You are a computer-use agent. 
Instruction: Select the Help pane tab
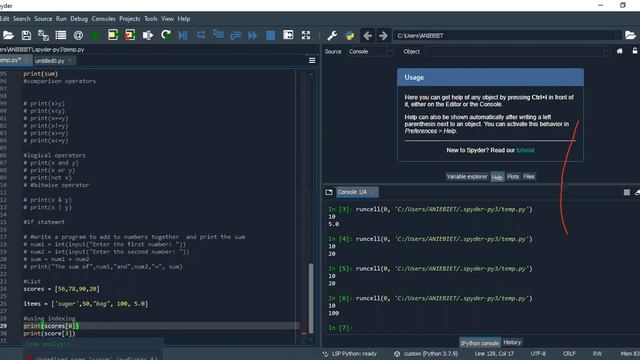[497, 177]
